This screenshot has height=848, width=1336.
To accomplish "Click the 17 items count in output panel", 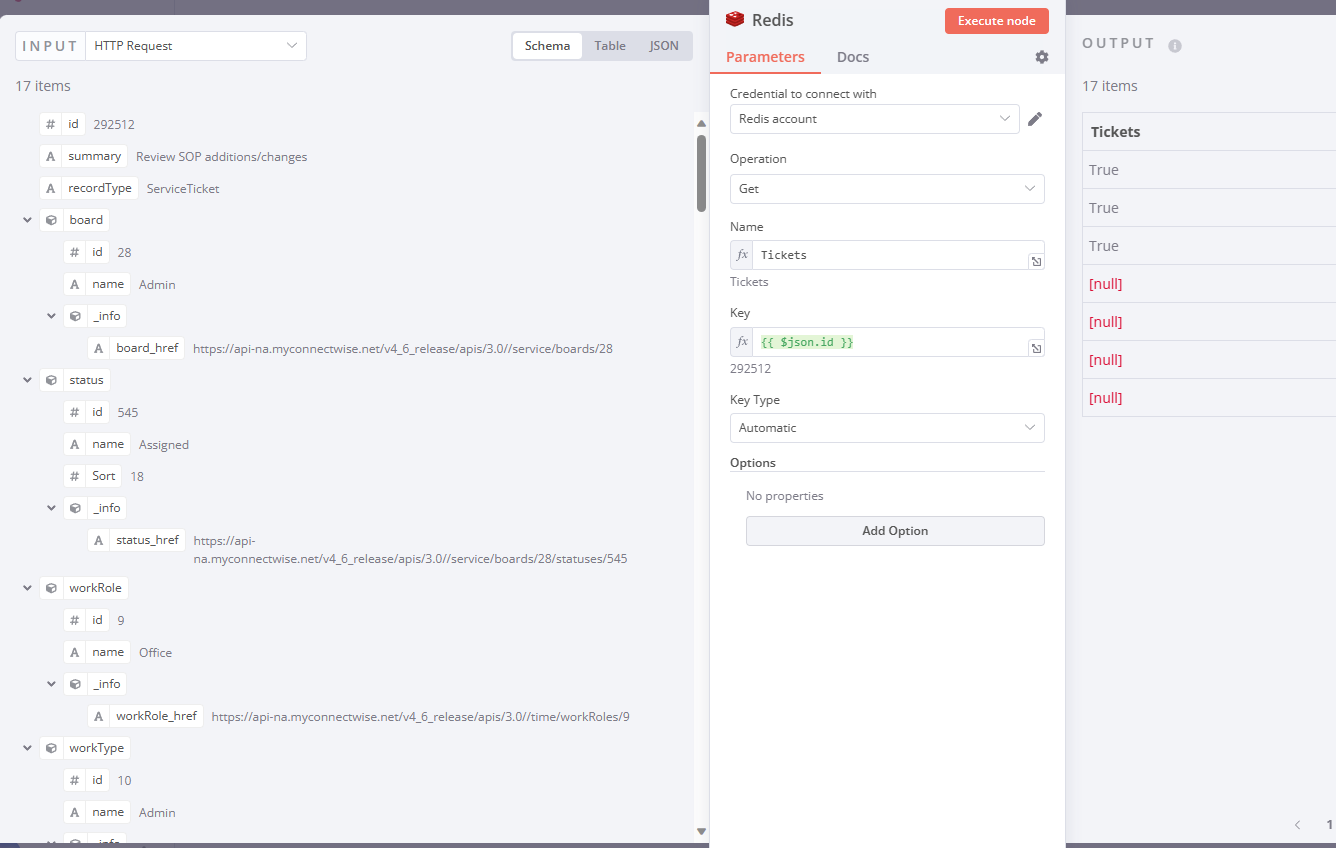I will 1110,86.
